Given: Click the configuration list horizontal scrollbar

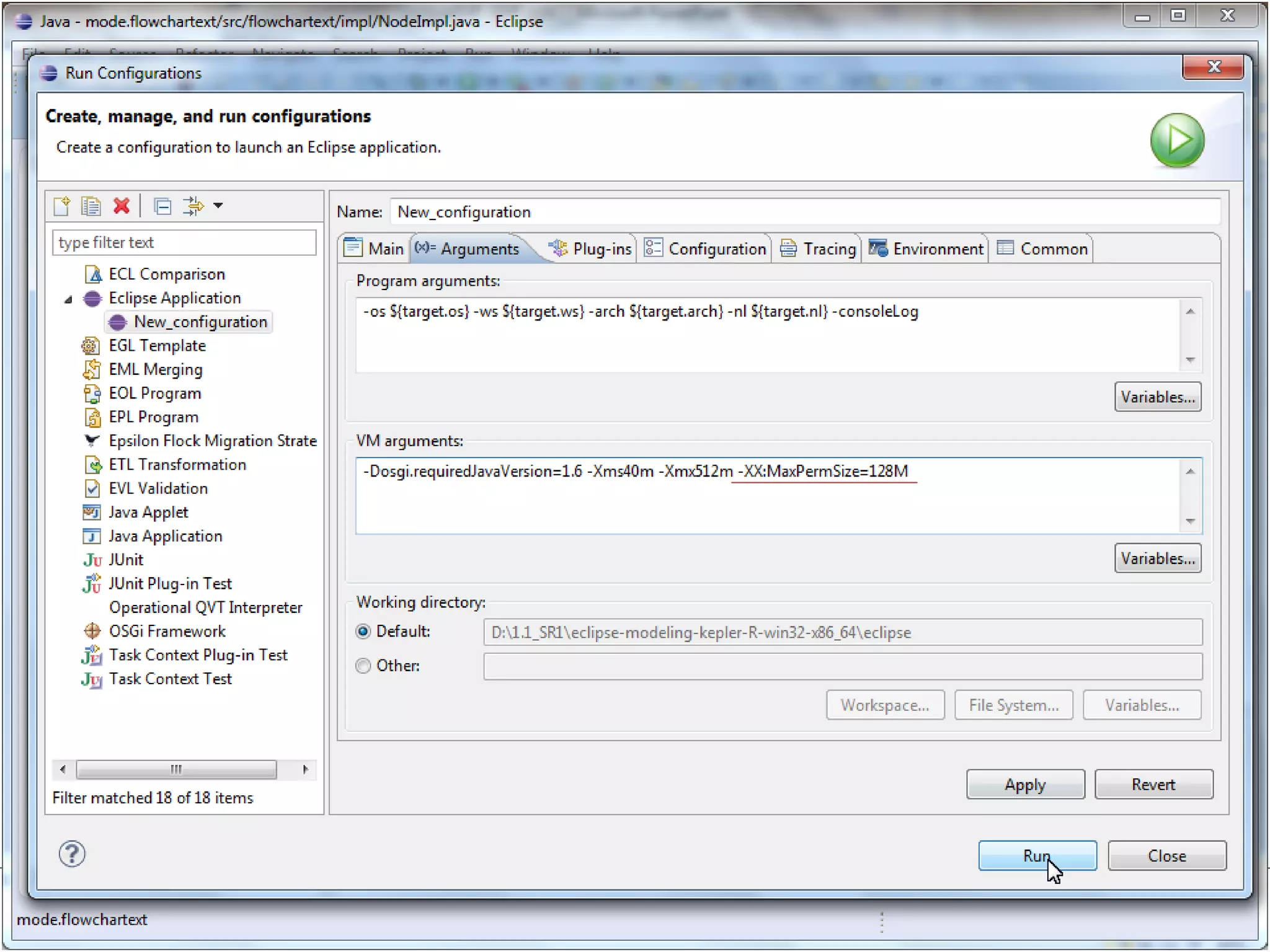Looking at the screenshot, I should 176,769.
